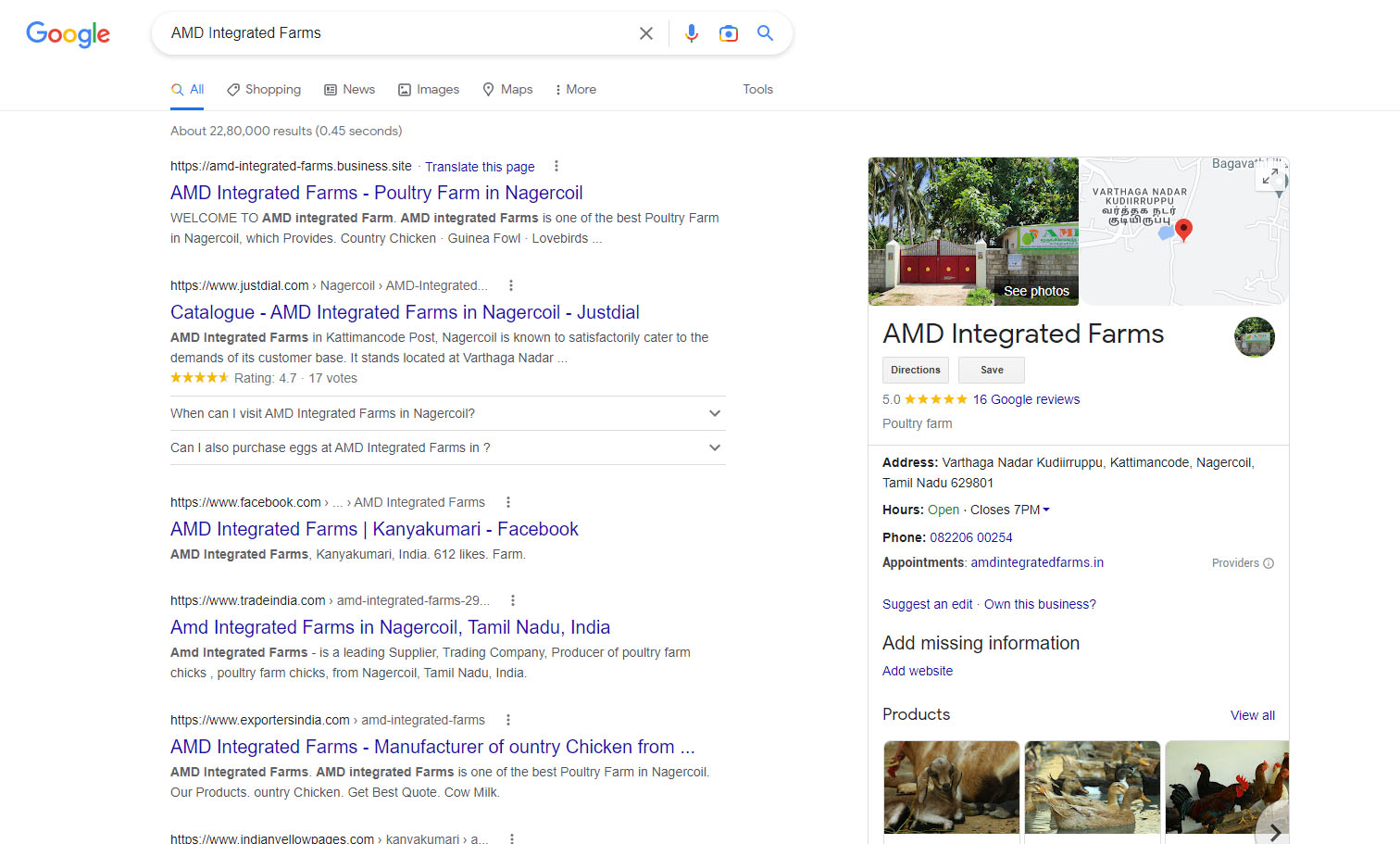Expand 'Can I also purchase eggs' question
The height and width of the screenshot is (844, 1400).
(x=448, y=447)
